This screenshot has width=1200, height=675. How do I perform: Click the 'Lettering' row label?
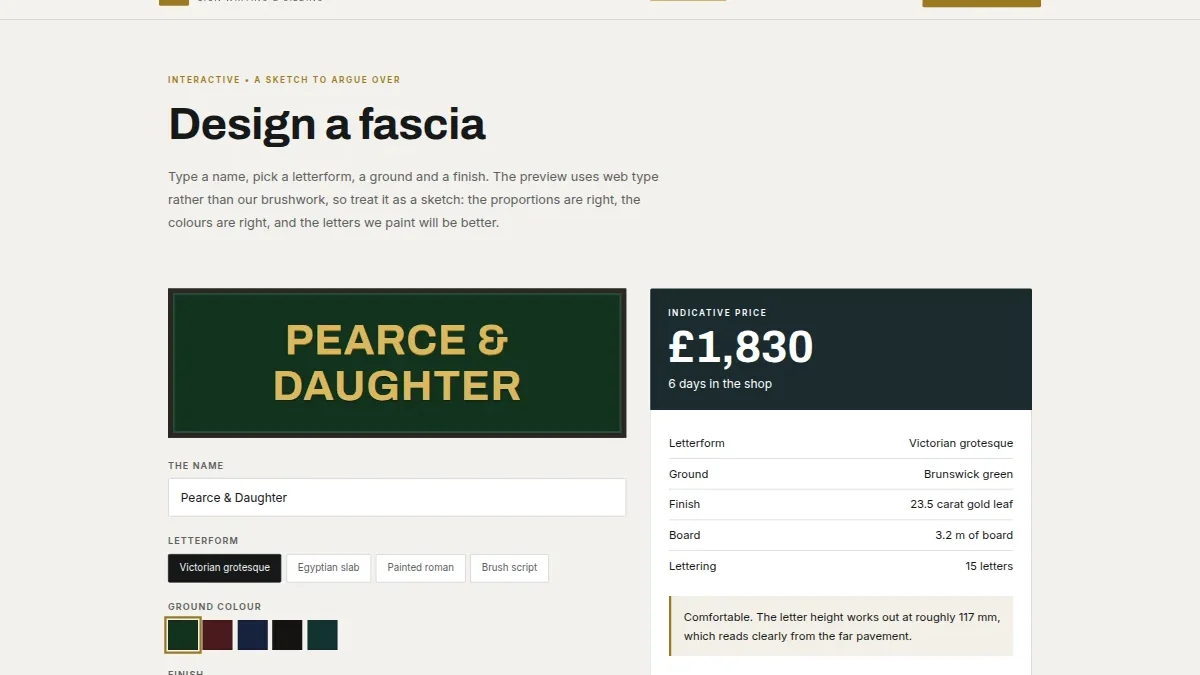click(693, 566)
